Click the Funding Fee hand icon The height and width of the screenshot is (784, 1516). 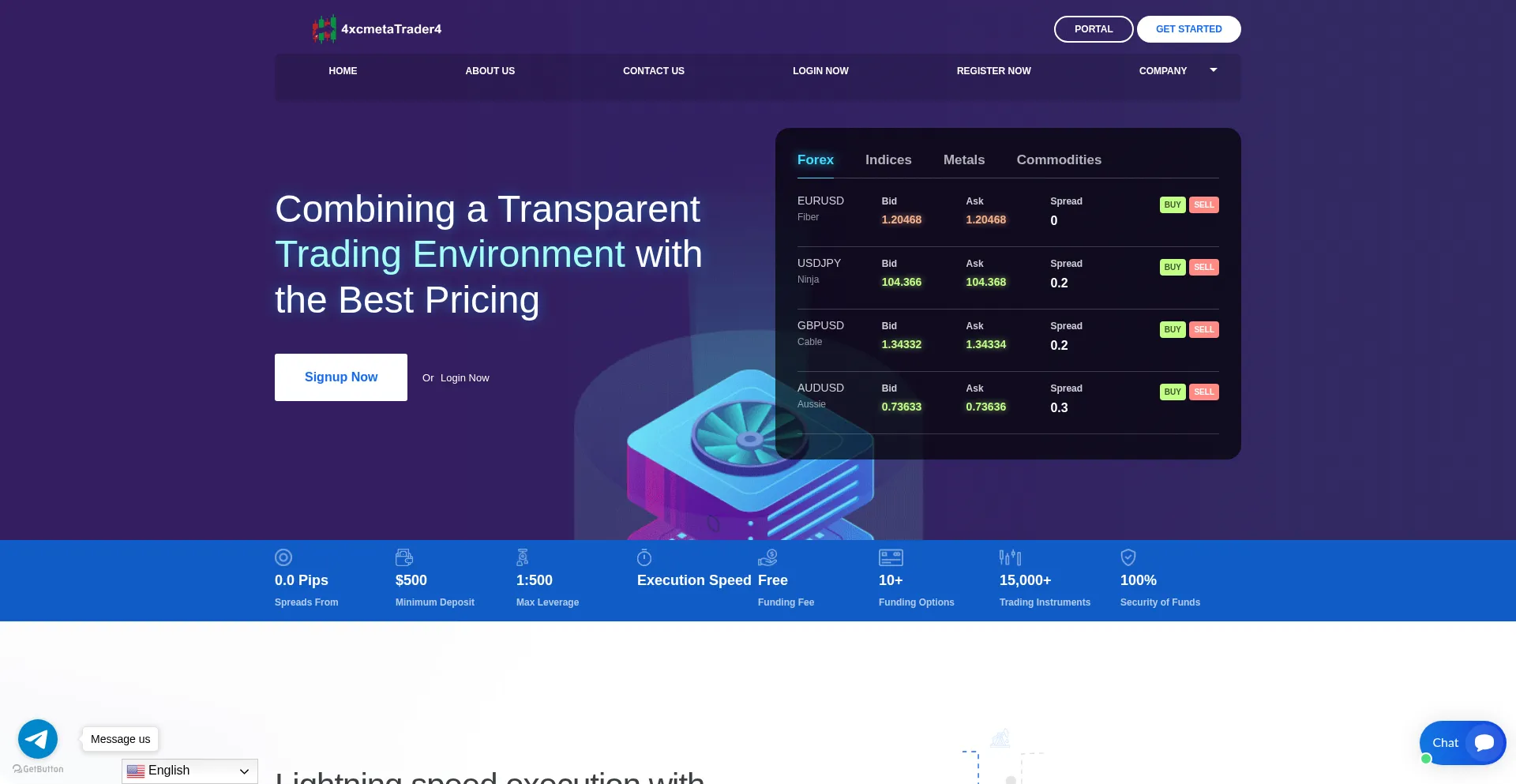pyautogui.click(x=767, y=557)
